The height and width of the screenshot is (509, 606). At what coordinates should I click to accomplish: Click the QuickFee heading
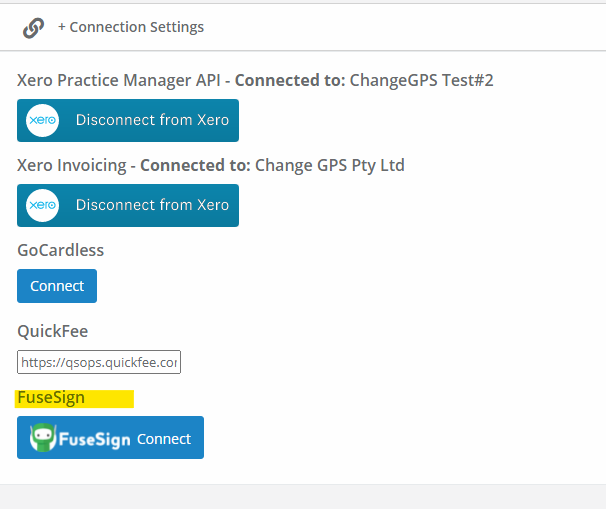tap(53, 332)
